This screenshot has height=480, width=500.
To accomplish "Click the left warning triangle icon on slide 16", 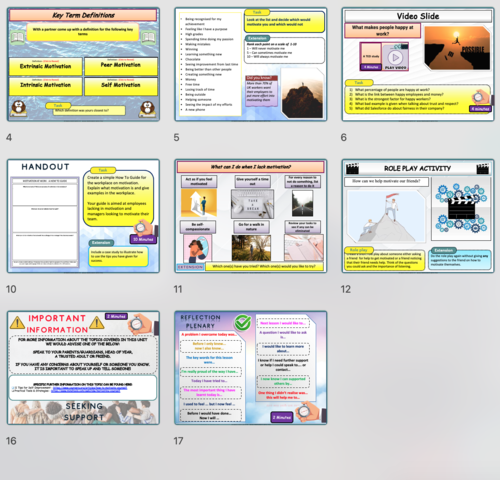I will point(17,323).
